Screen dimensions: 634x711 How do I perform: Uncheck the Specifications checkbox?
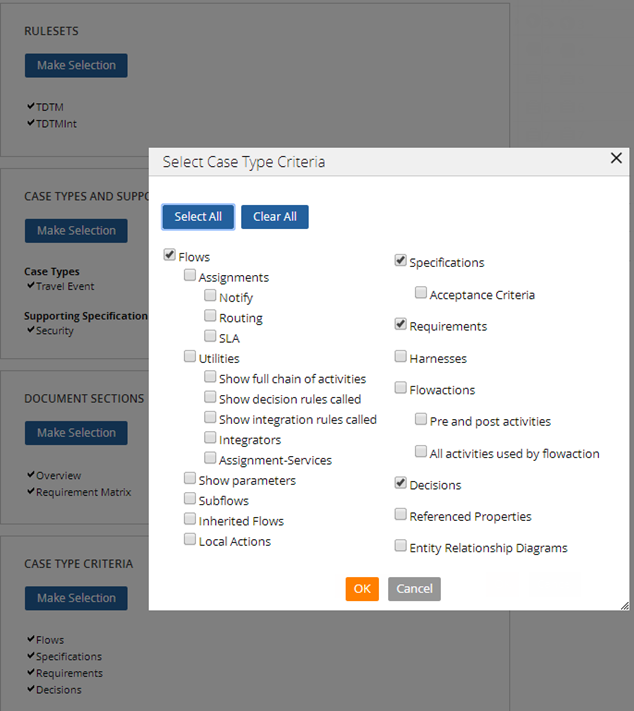(401, 261)
